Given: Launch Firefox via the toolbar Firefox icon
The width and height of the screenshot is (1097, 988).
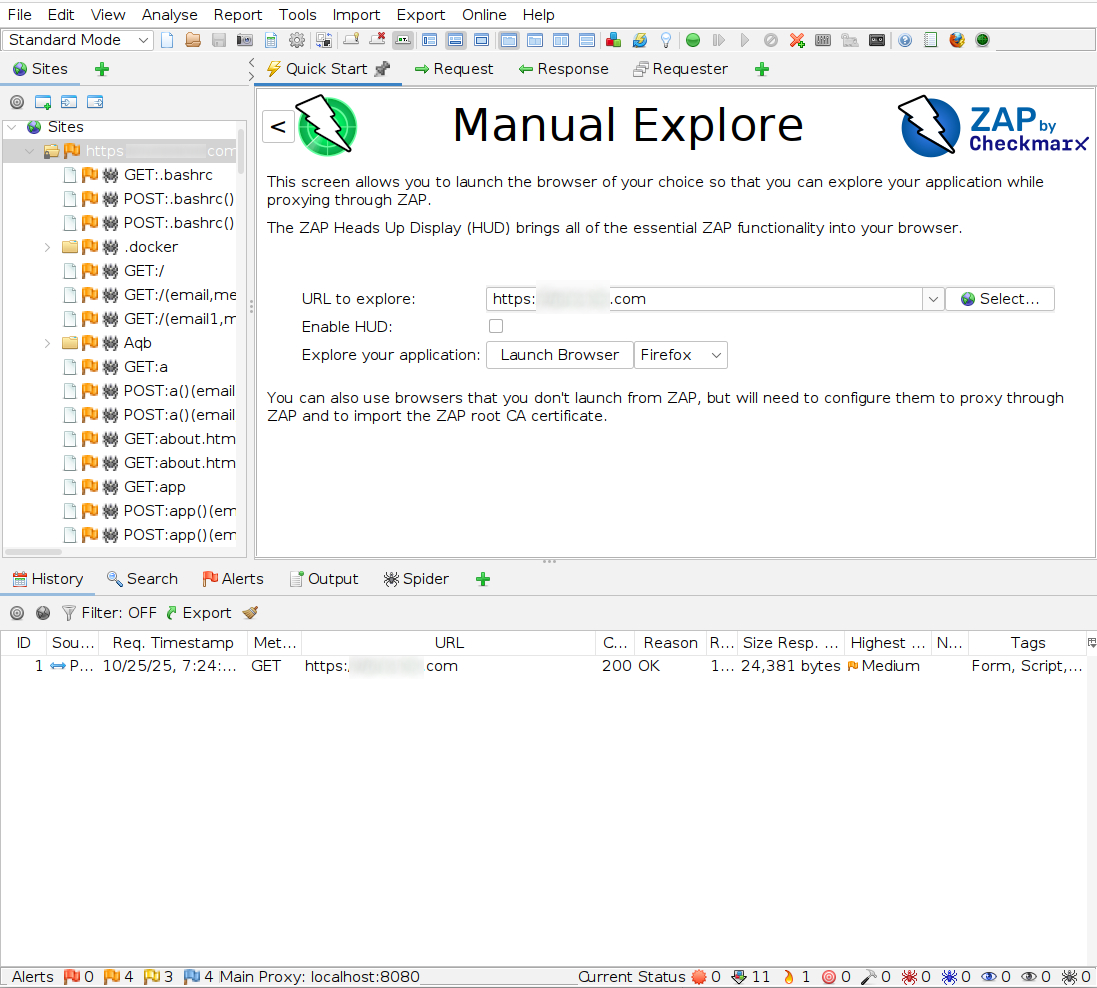Looking at the screenshot, I should (956, 40).
